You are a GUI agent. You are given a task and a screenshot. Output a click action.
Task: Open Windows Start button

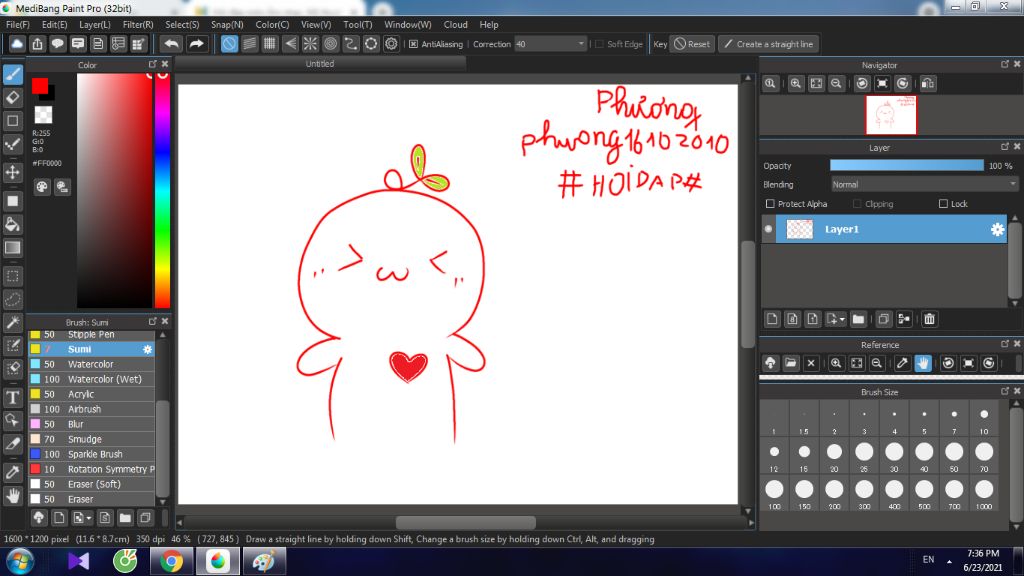coord(20,562)
